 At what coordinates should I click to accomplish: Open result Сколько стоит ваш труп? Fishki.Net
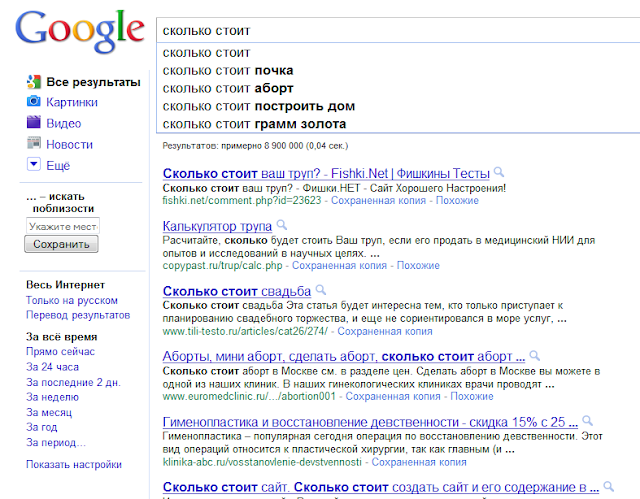point(326,173)
